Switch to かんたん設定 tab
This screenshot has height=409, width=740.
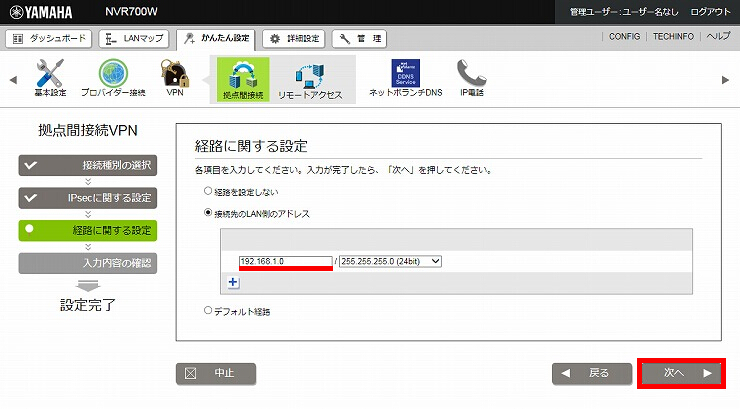216,39
